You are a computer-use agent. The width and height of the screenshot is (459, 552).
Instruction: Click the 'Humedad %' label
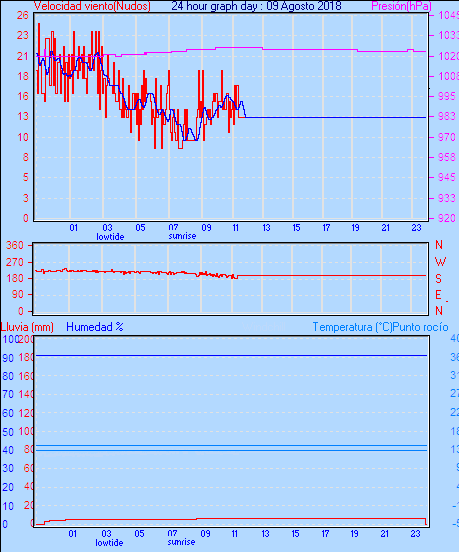click(x=95, y=327)
